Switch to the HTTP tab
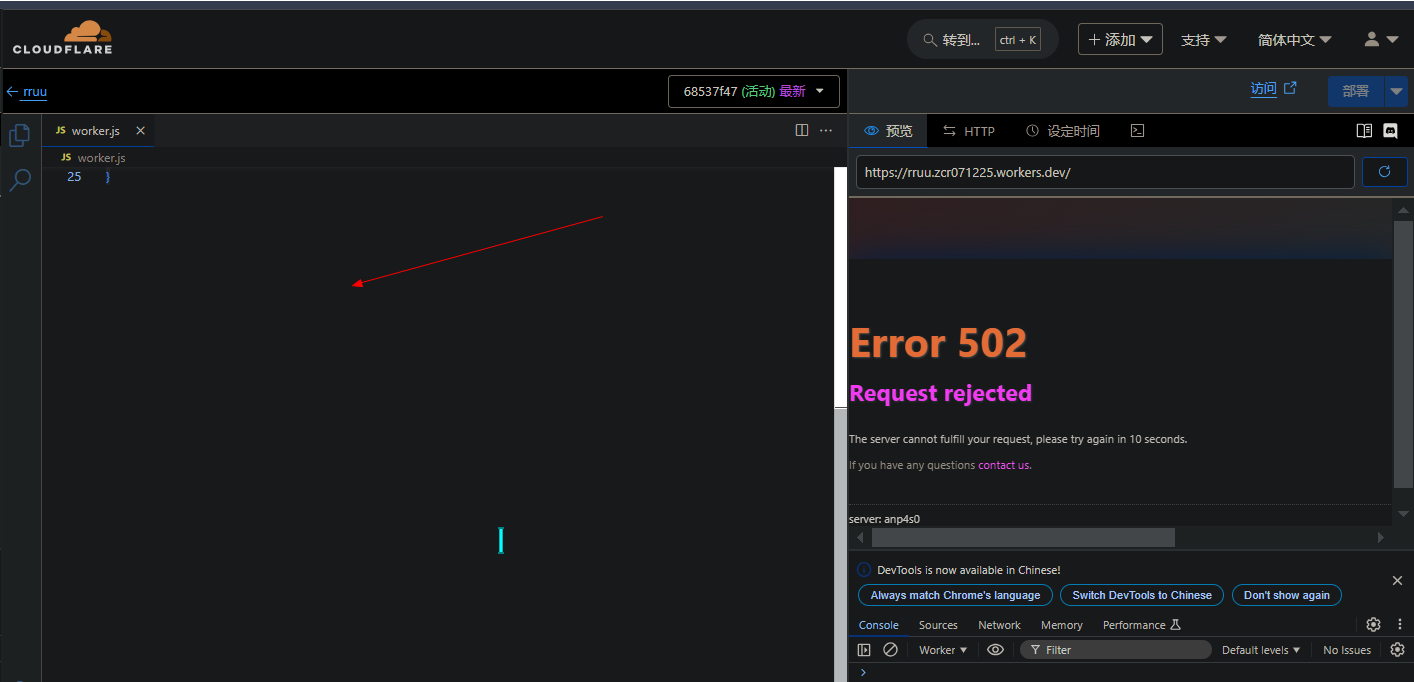 coord(969,131)
